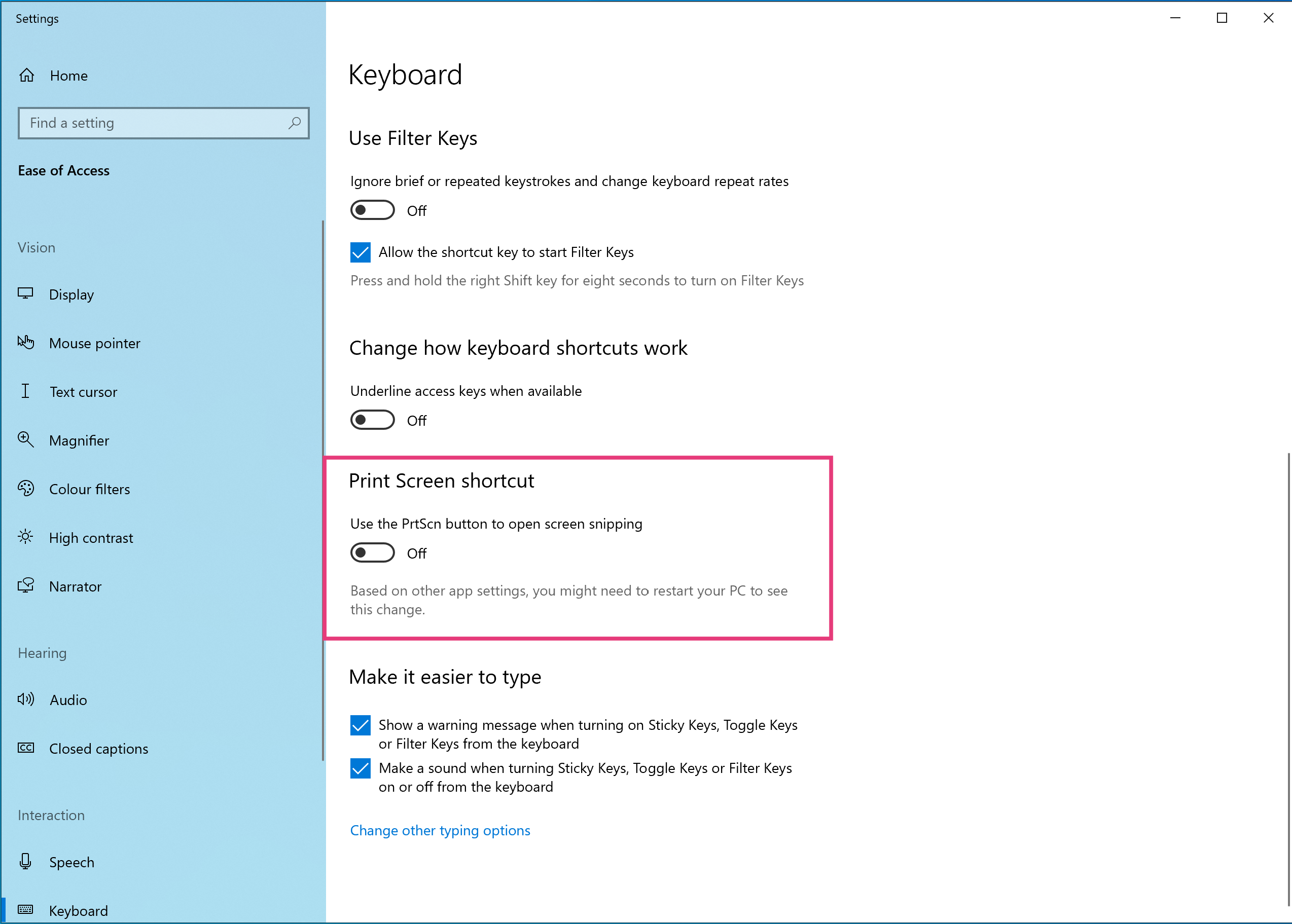
Task: Click the Home house icon
Action: click(27, 75)
